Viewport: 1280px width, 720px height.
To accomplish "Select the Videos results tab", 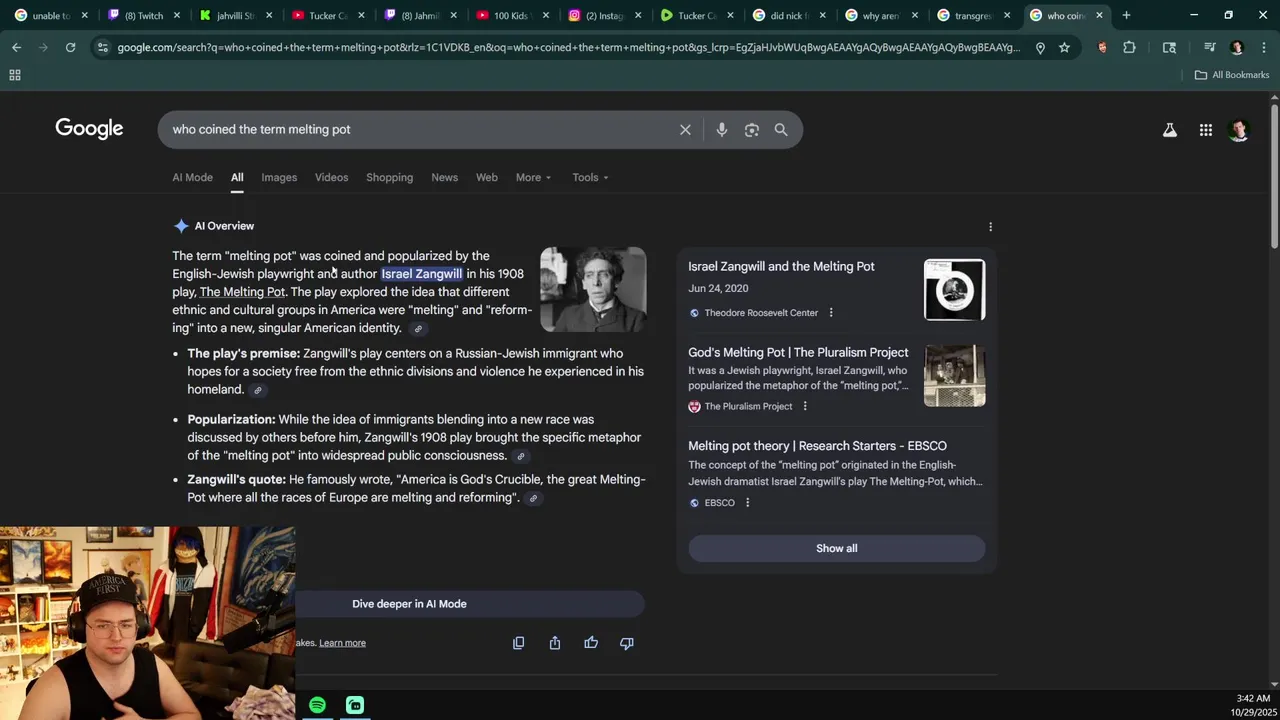I will tap(331, 177).
